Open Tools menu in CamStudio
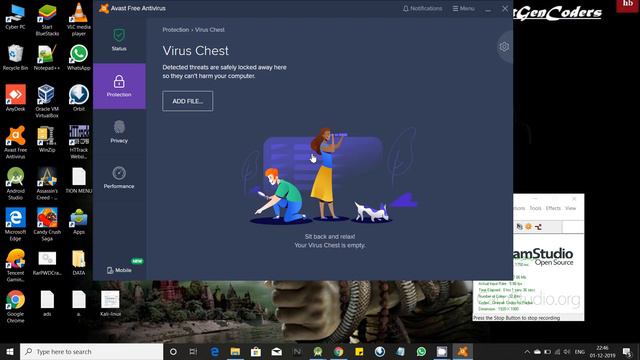 pyautogui.click(x=535, y=208)
